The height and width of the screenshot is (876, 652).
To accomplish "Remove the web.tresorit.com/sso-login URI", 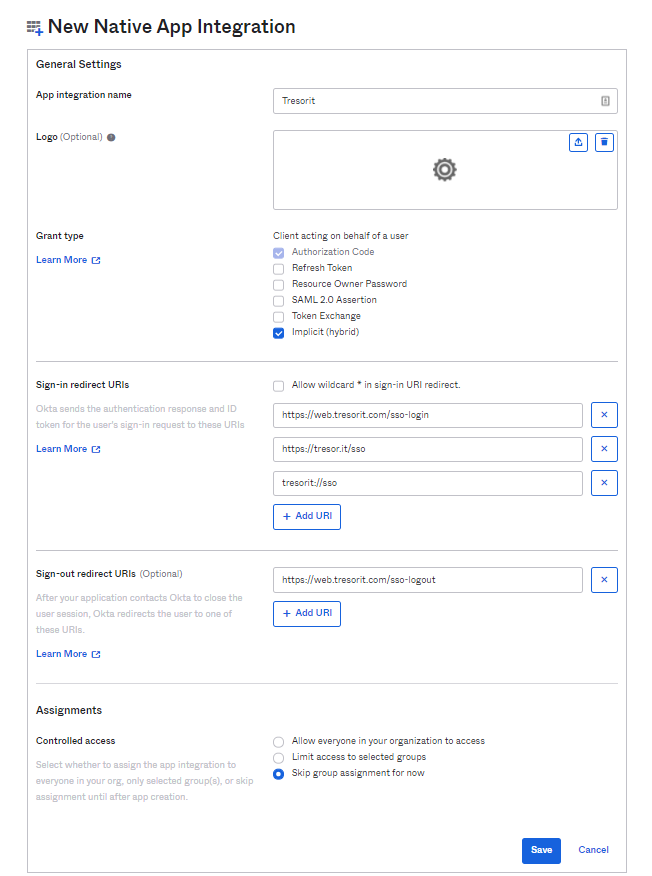I will pyautogui.click(x=604, y=415).
